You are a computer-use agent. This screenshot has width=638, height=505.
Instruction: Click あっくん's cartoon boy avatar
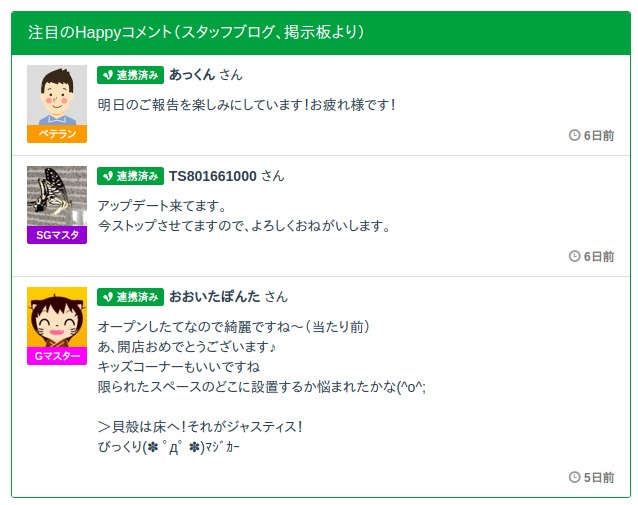[x=57, y=95]
